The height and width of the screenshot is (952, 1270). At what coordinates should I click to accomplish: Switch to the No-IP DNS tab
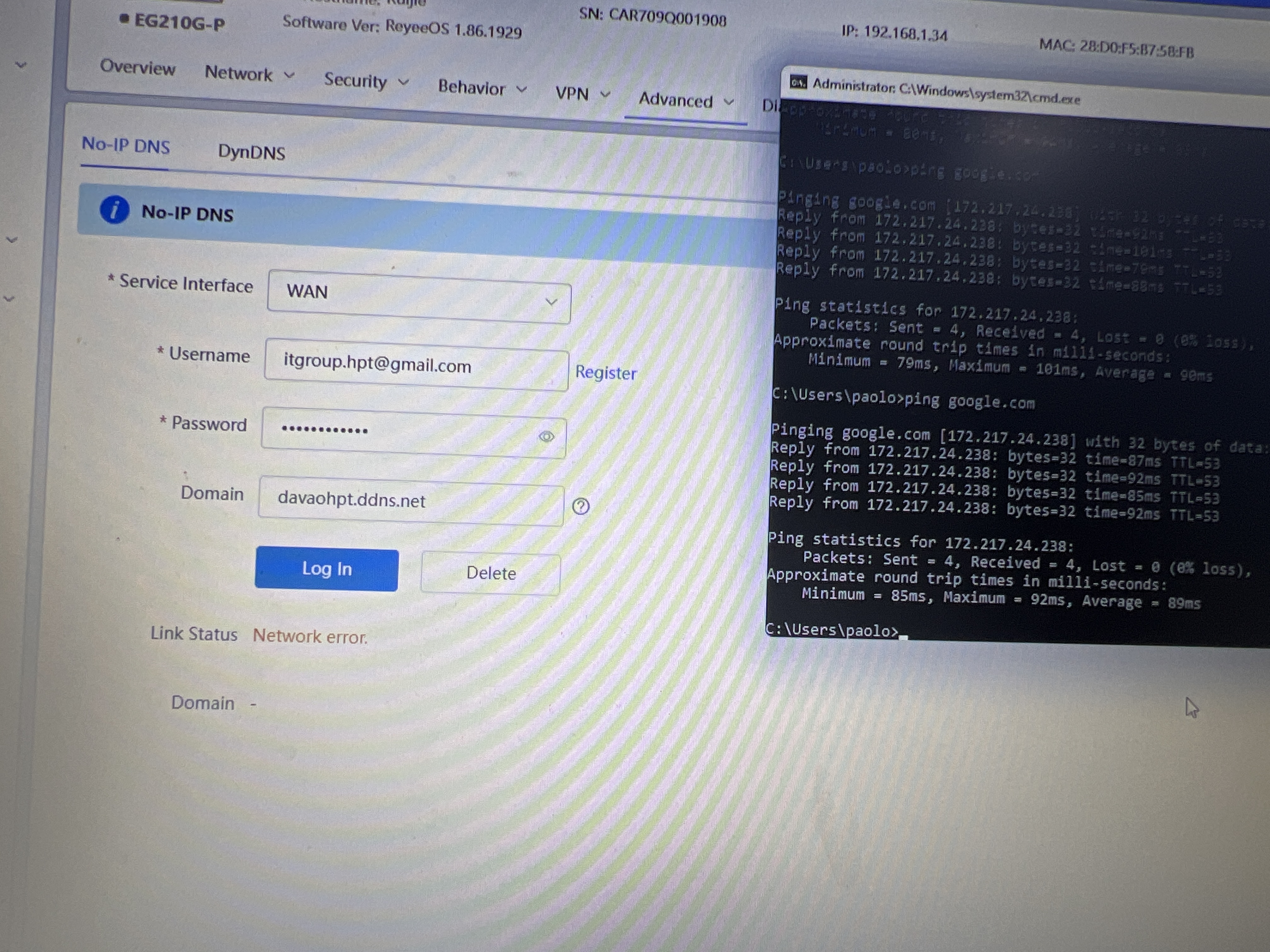coord(126,146)
